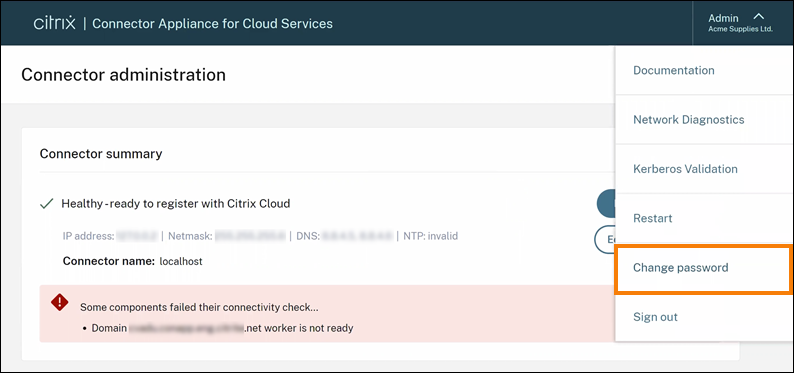Viewport: 794px width, 373px height.
Task: Click the partially hidden blue button
Action: tap(606, 203)
